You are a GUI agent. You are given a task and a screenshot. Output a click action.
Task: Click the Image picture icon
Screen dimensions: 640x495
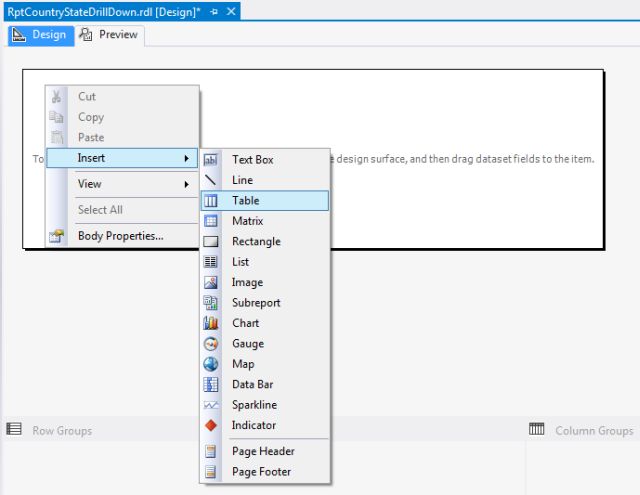point(211,282)
